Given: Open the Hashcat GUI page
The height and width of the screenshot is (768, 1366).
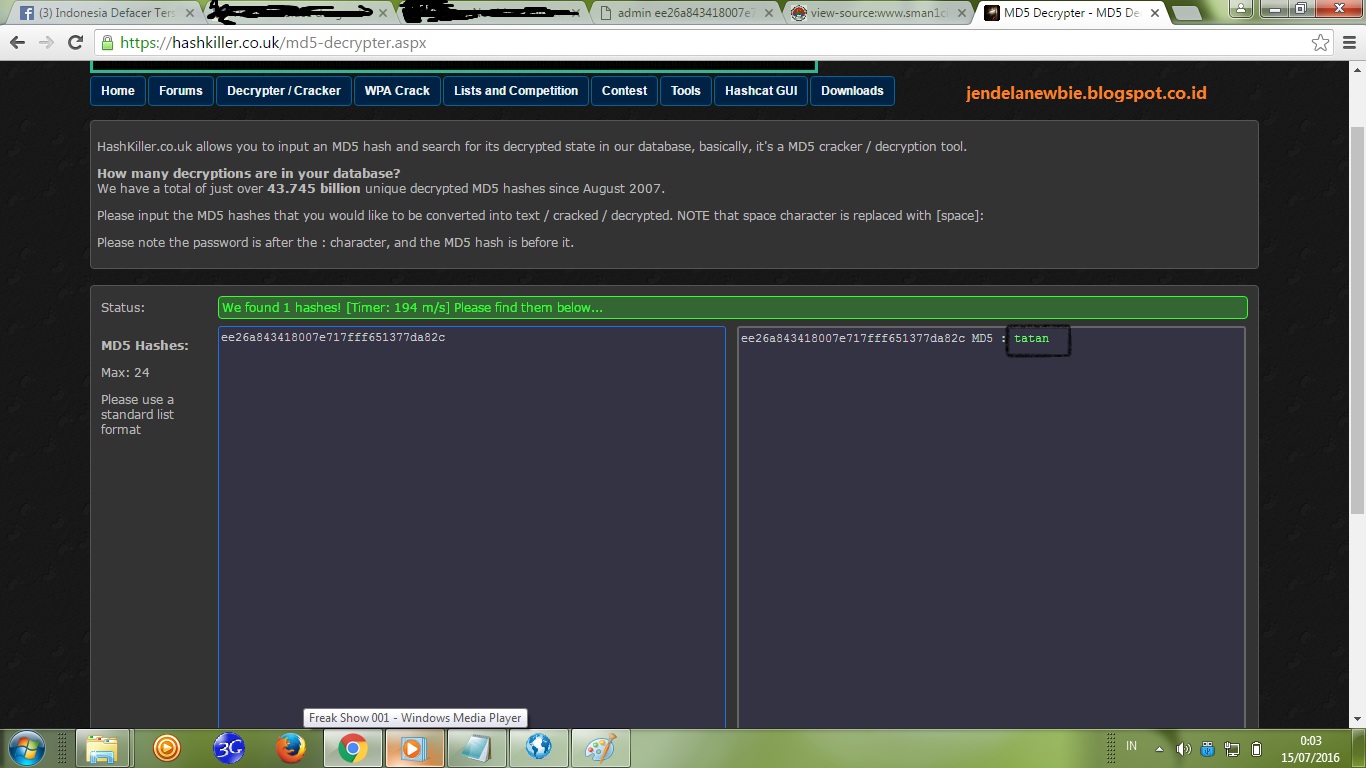Looking at the screenshot, I should coord(760,91).
